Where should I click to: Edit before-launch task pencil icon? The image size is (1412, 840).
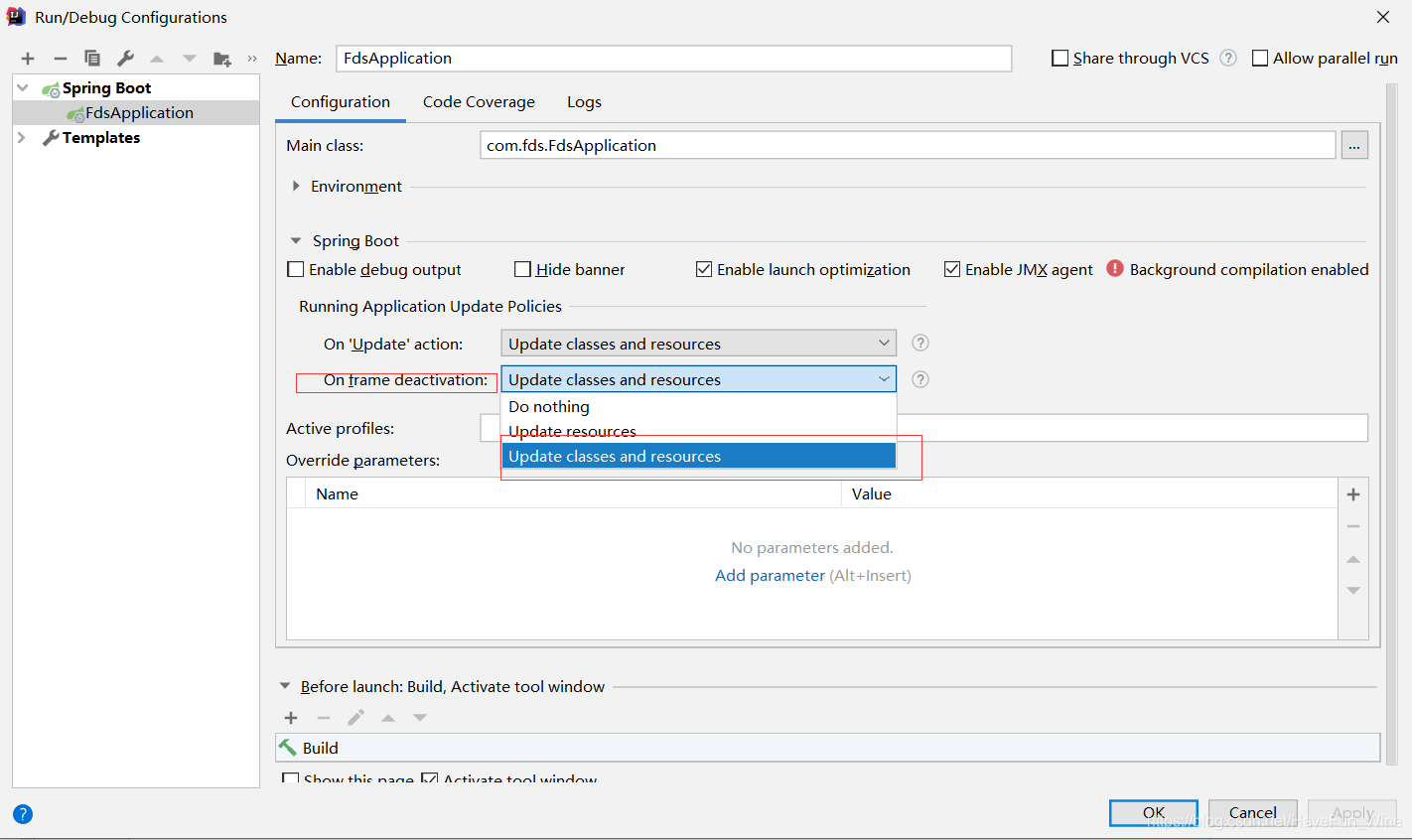(355, 718)
